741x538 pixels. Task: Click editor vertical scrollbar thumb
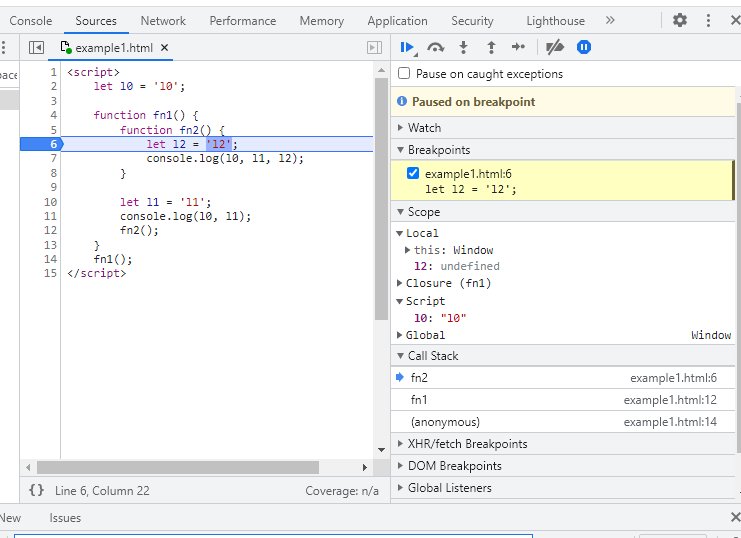[x=381, y=199]
